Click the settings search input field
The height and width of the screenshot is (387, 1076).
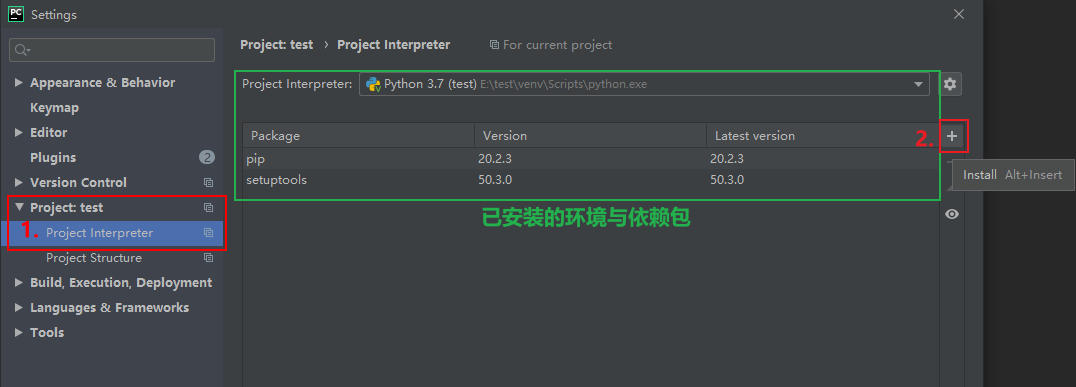point(112,50)
